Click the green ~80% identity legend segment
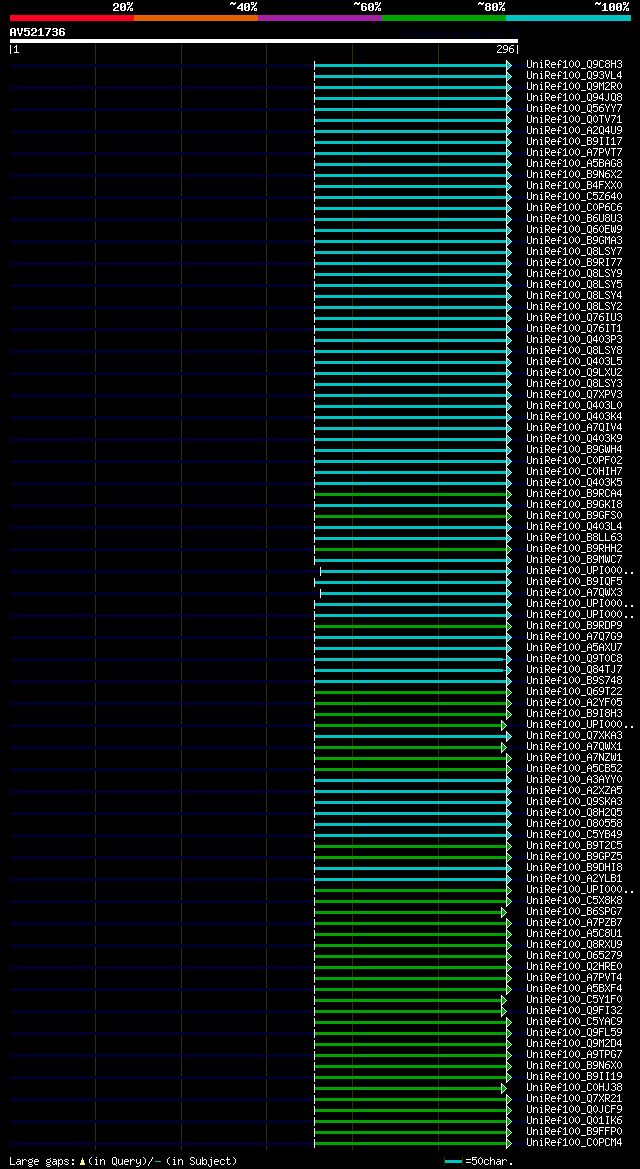The image size is (640, 1169). click(444, 17)
